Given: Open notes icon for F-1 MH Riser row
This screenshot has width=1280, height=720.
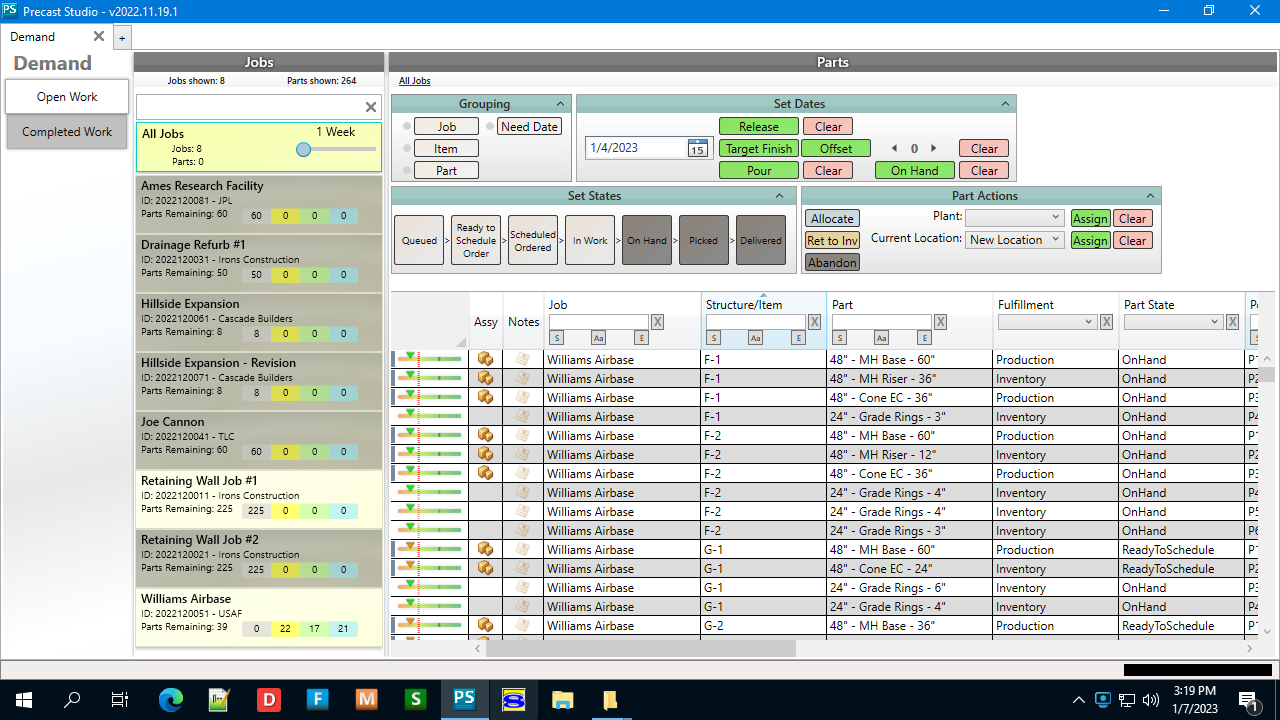Looking at the screenshot, I should 522,378.
